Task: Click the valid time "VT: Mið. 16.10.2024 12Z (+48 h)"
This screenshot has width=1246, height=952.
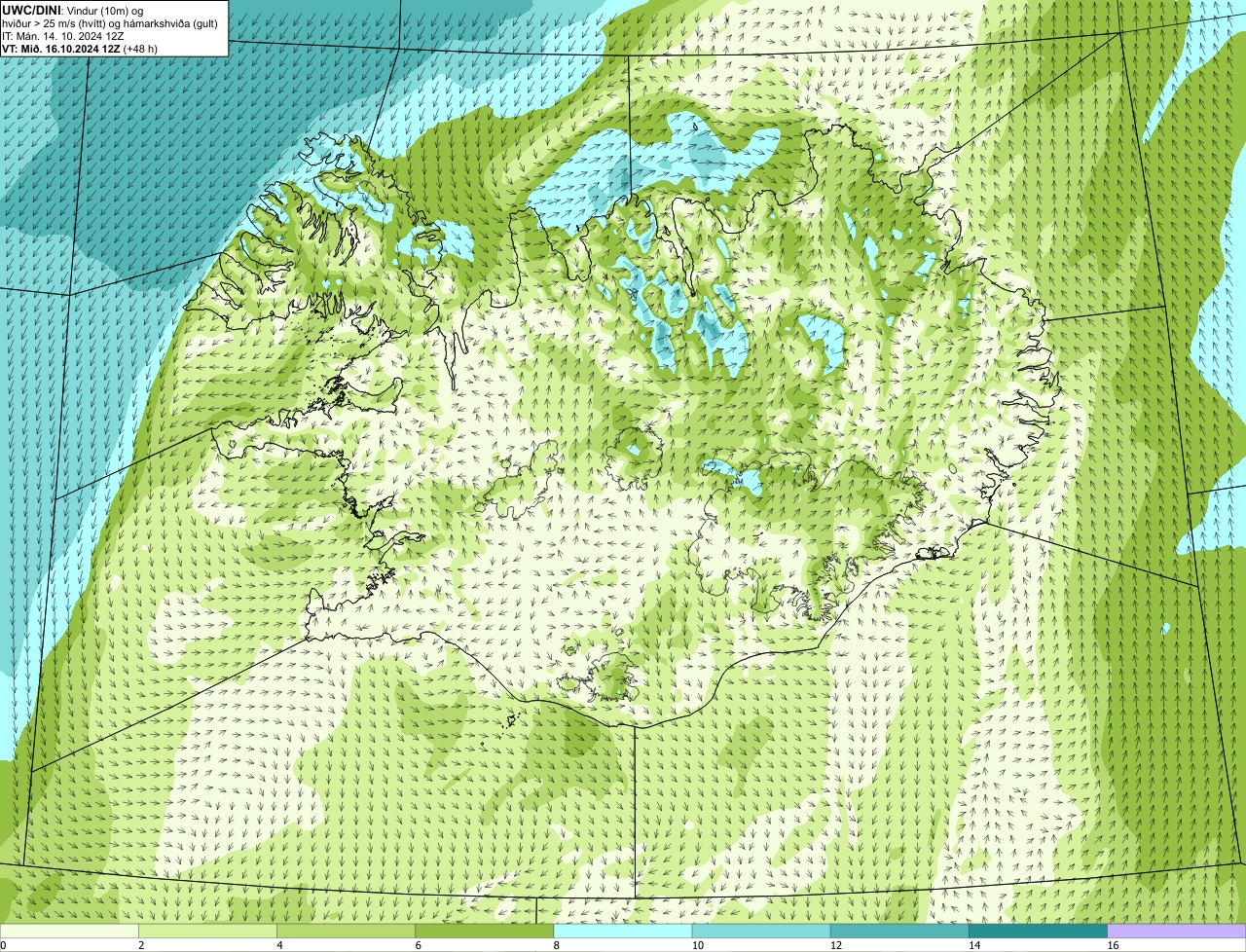Action: click(80, 48)
